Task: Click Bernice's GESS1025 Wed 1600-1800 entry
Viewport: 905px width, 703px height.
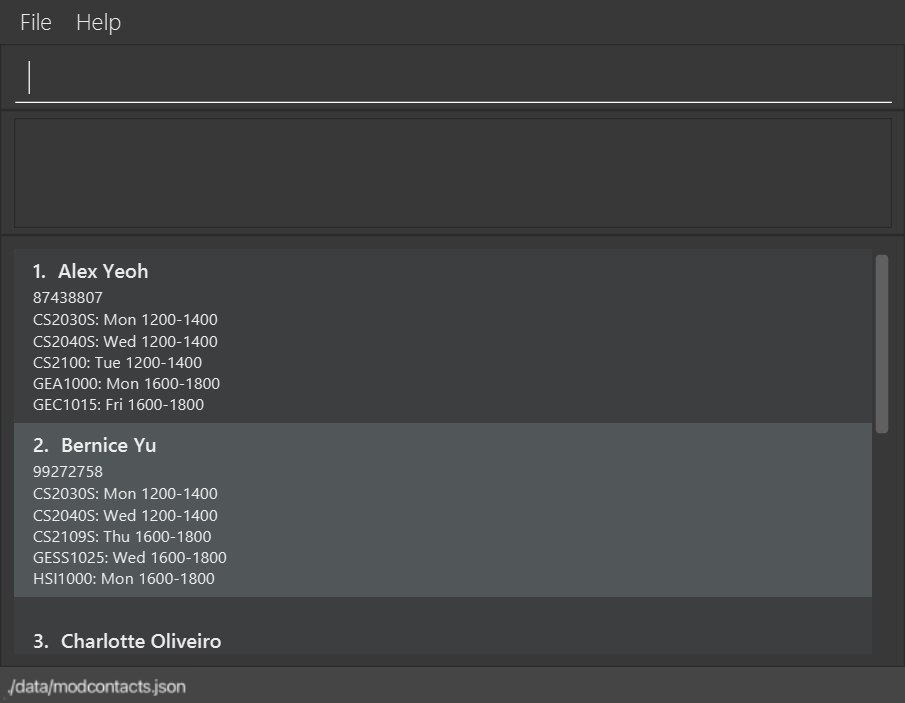Action: (130, 558)
